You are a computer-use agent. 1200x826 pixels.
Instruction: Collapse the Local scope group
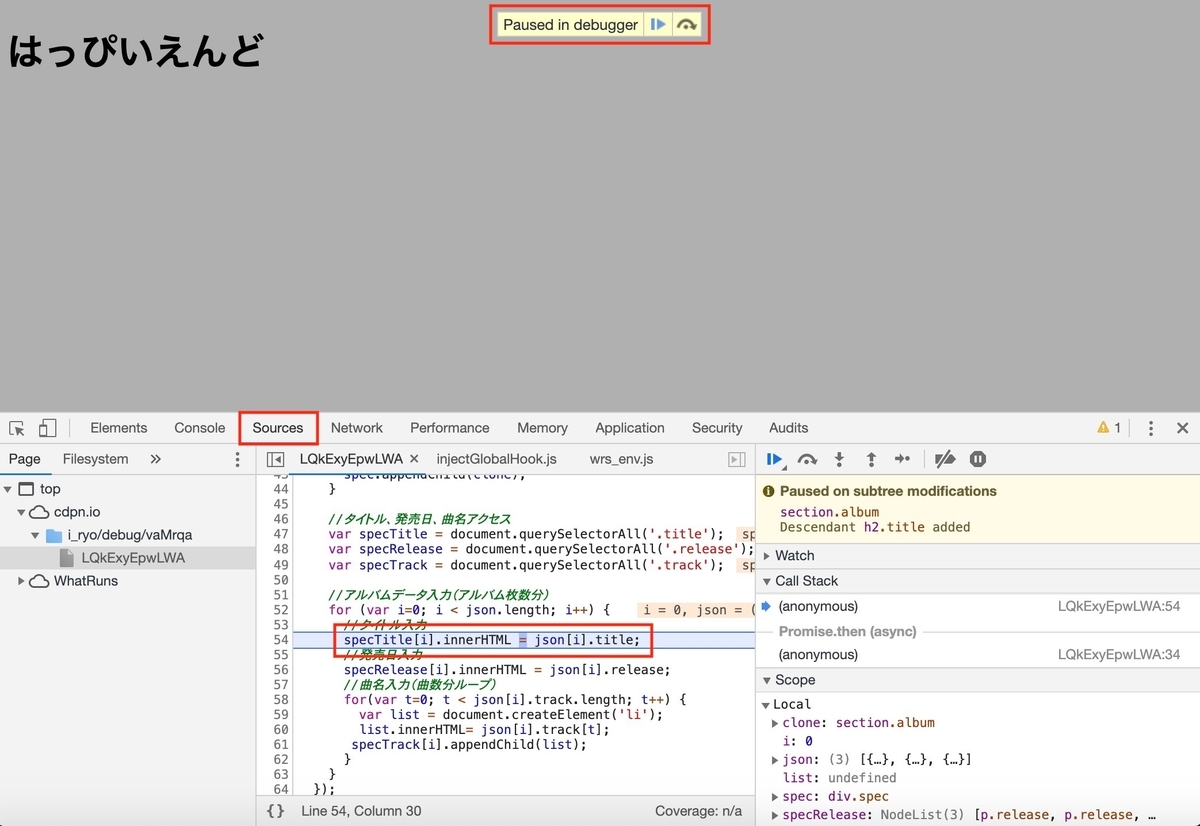(767, 705)
